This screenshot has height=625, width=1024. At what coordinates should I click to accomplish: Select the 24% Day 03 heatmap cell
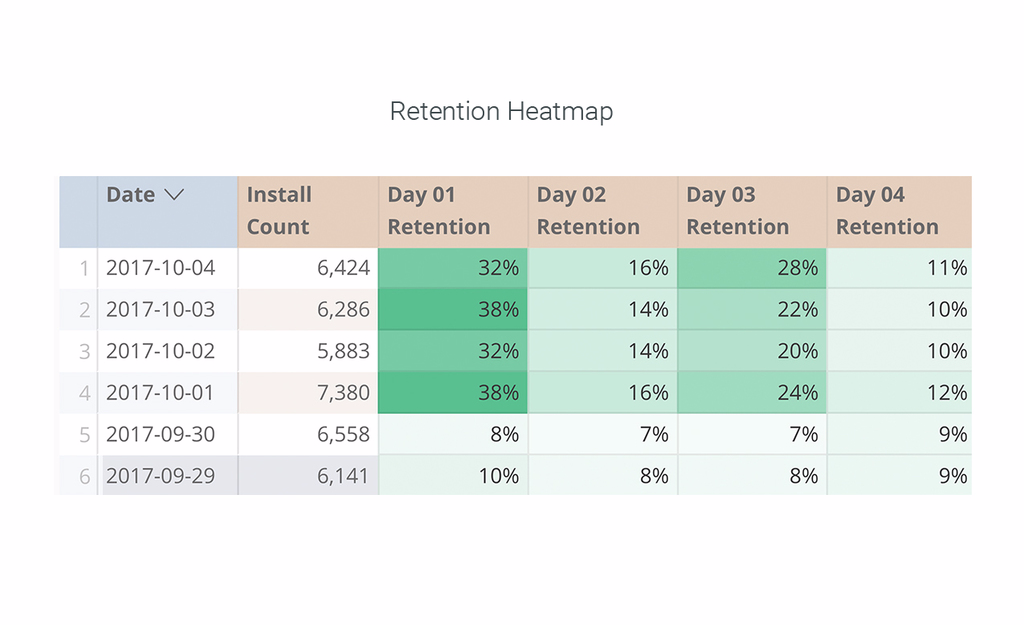click(752, 393)
